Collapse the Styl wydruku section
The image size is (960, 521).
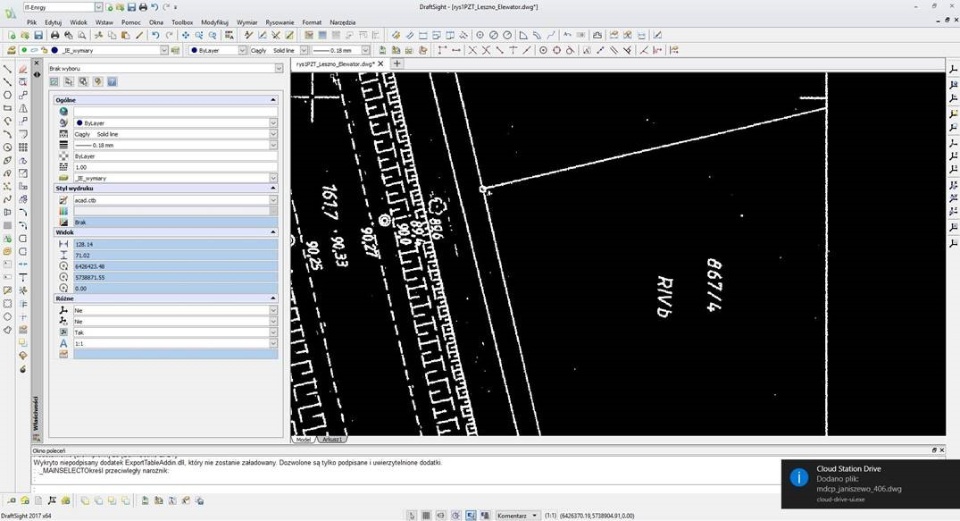273,188
